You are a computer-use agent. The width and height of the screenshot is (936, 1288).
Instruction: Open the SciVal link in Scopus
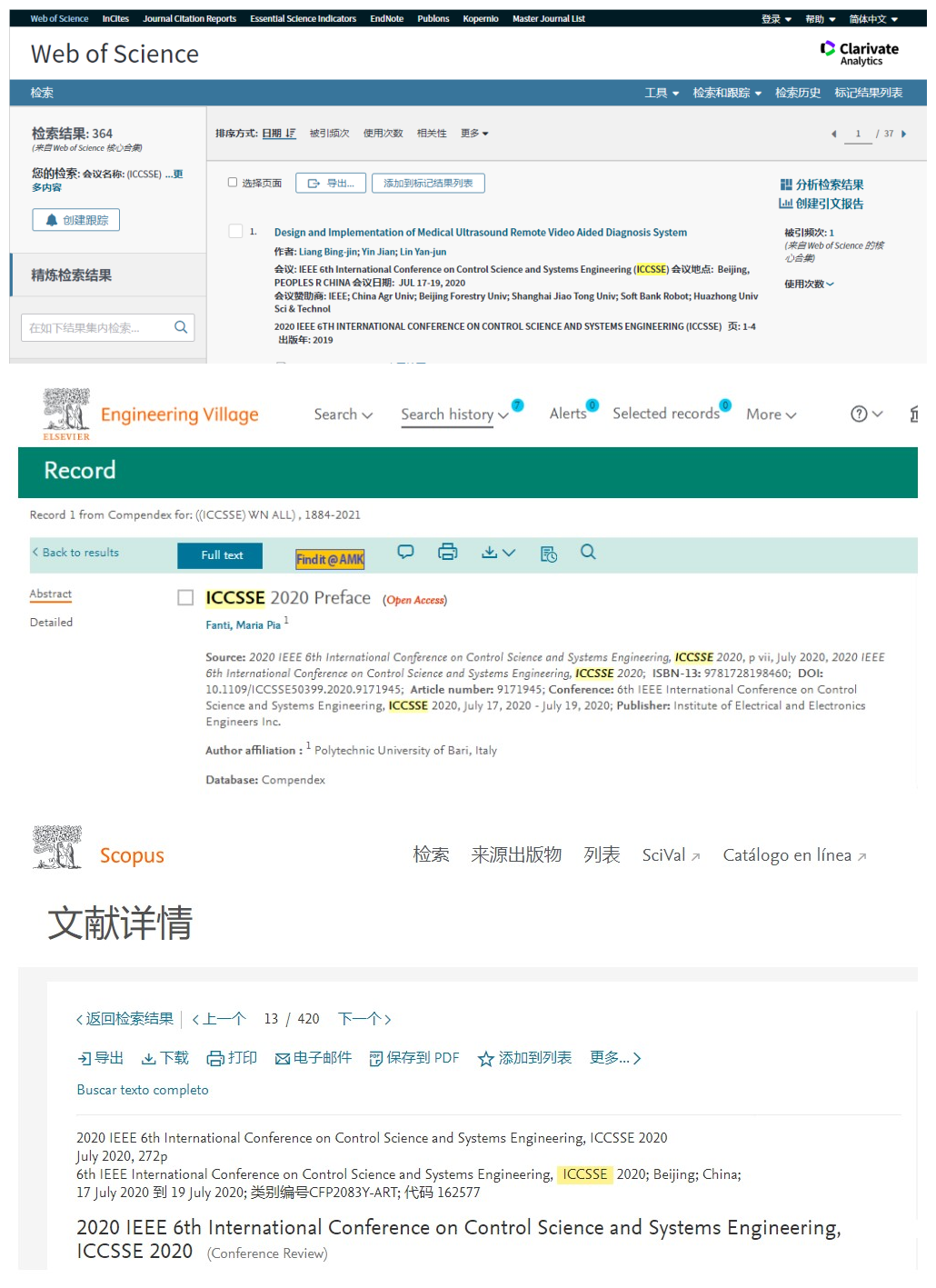(671, 855)
